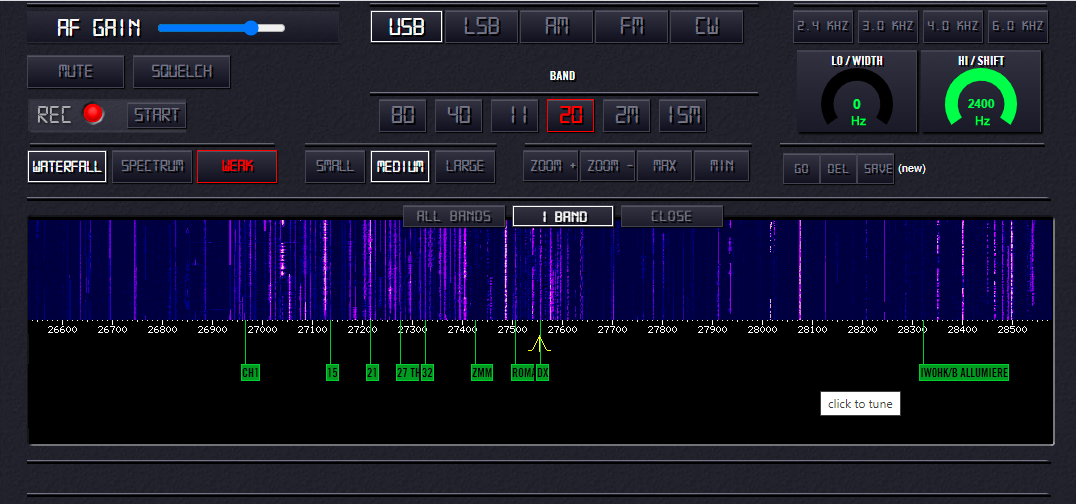Viewport: 1076px width, 504px height.
Task: Click the MAX zoom button
Action: [664, 166]
